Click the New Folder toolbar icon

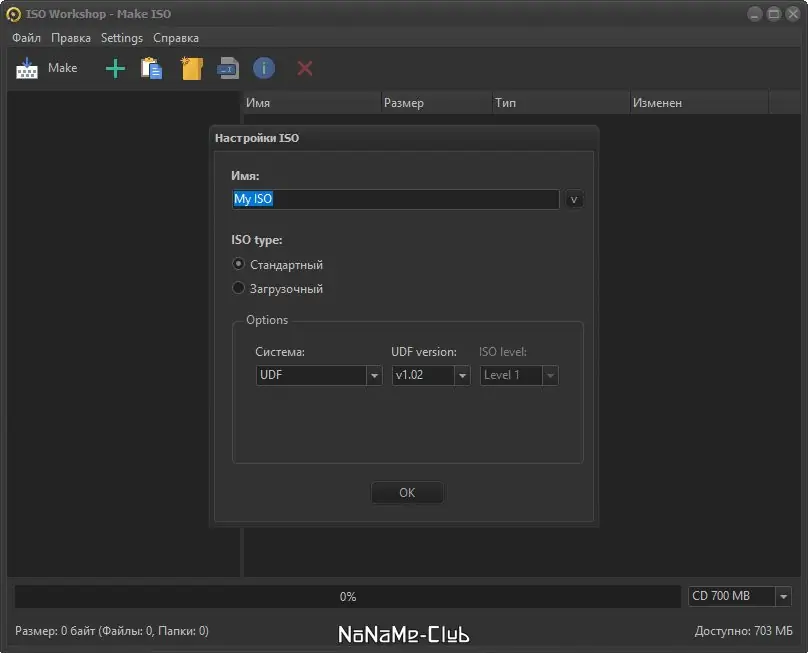191,67
